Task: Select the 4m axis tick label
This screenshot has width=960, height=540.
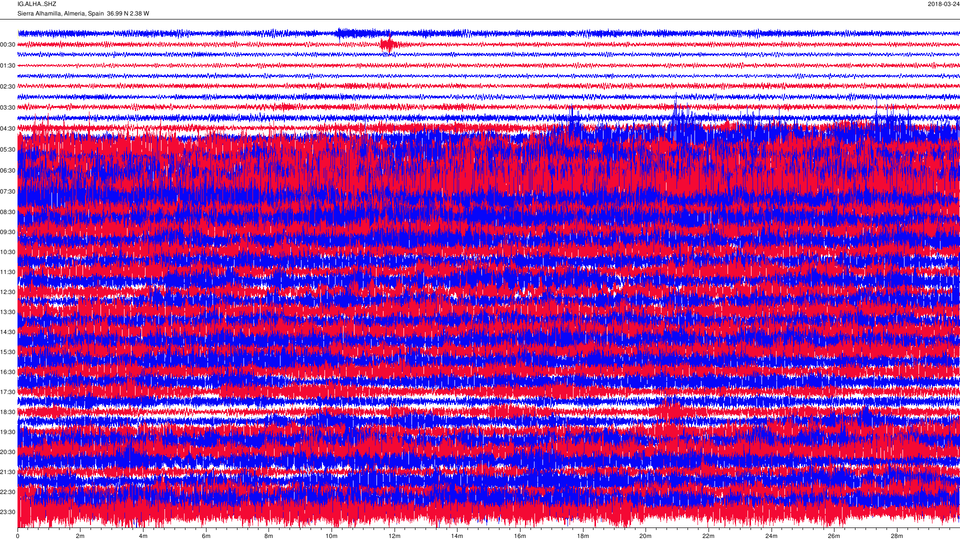Action: (143, 536)
